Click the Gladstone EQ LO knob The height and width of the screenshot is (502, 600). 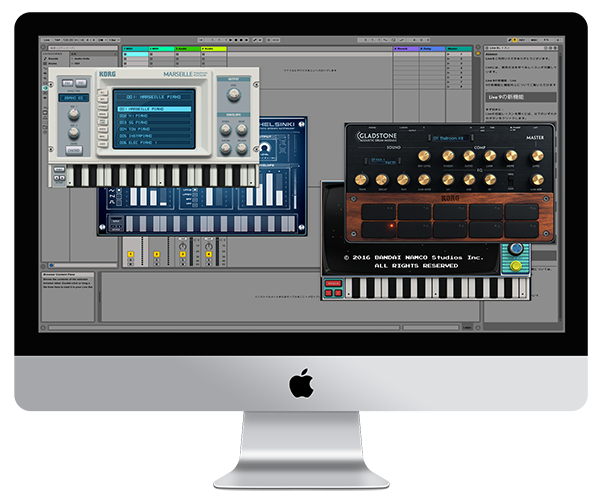click(448, 179)
